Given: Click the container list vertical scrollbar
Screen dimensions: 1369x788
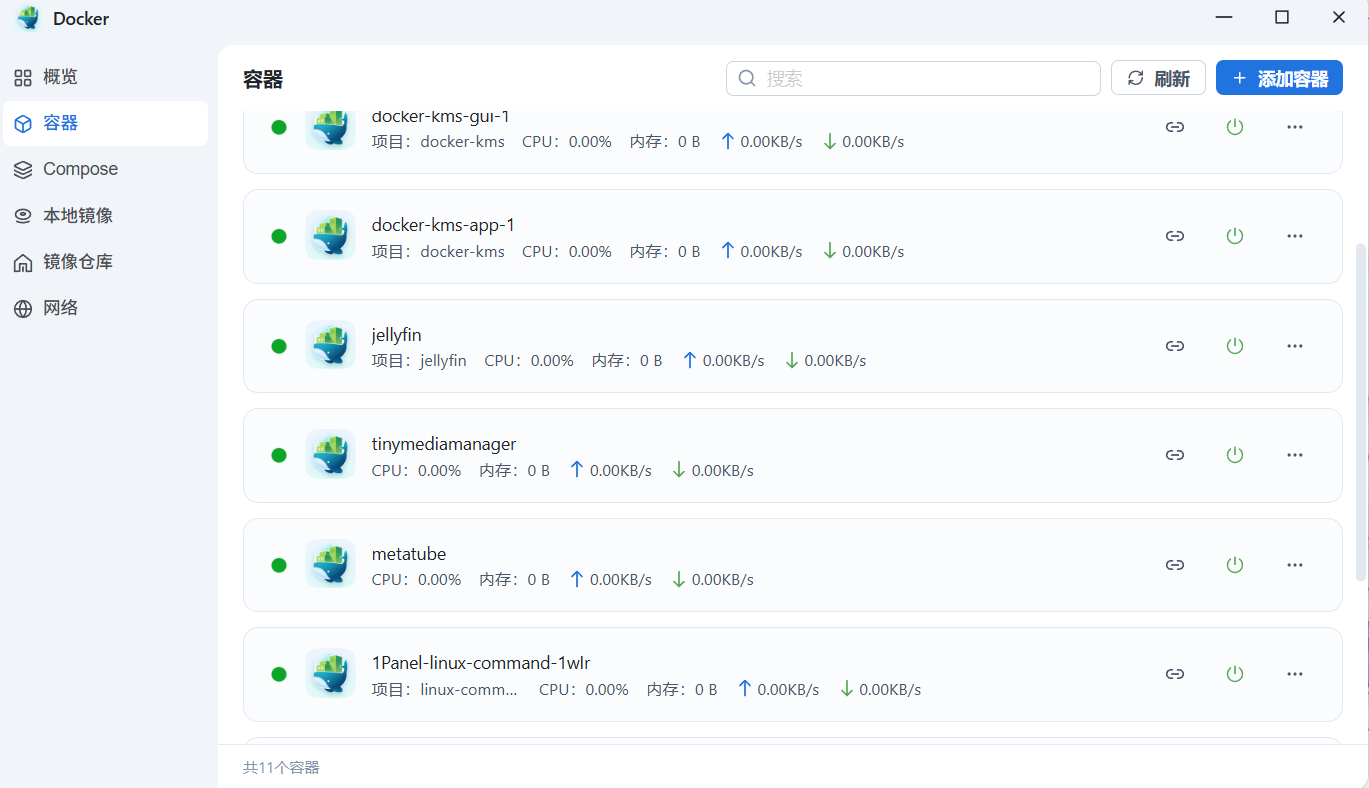Looking at the screenshot, I should 1360,410.
